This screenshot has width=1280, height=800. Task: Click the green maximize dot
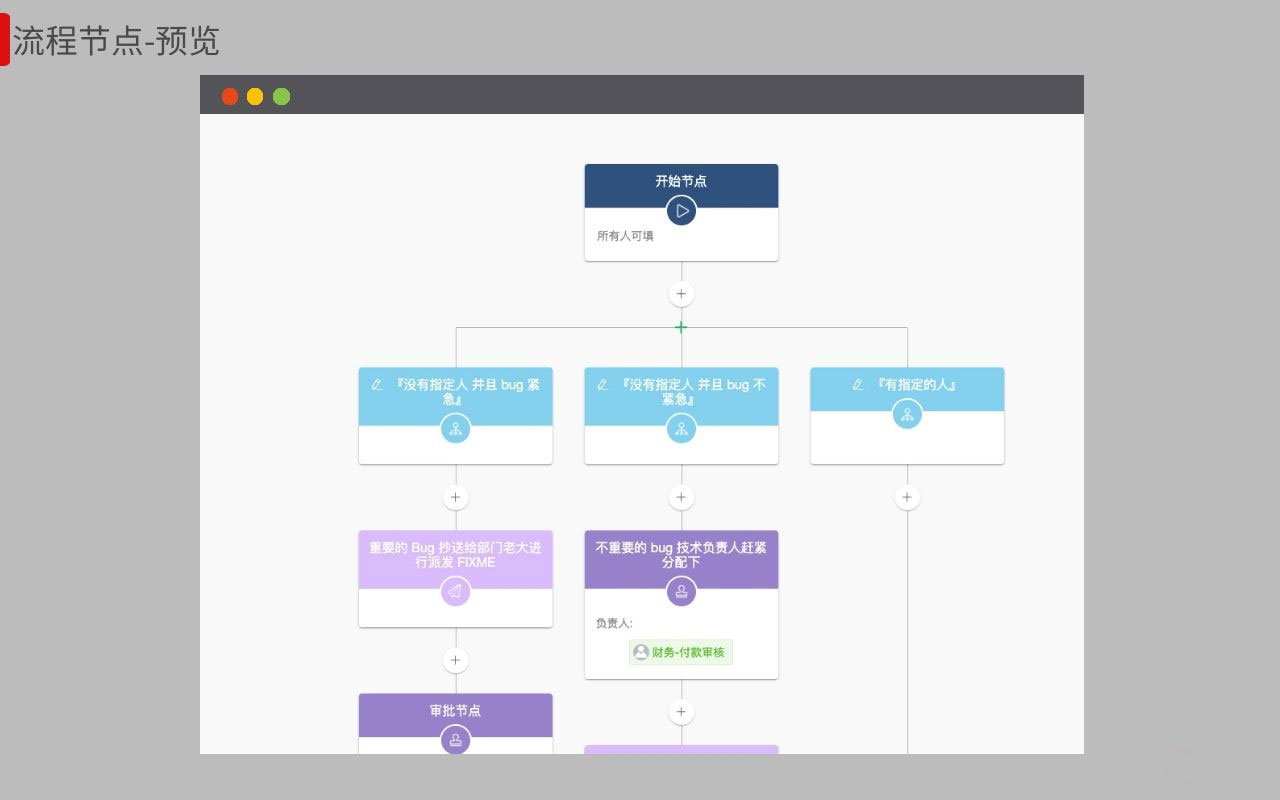[x=282, y=96]
